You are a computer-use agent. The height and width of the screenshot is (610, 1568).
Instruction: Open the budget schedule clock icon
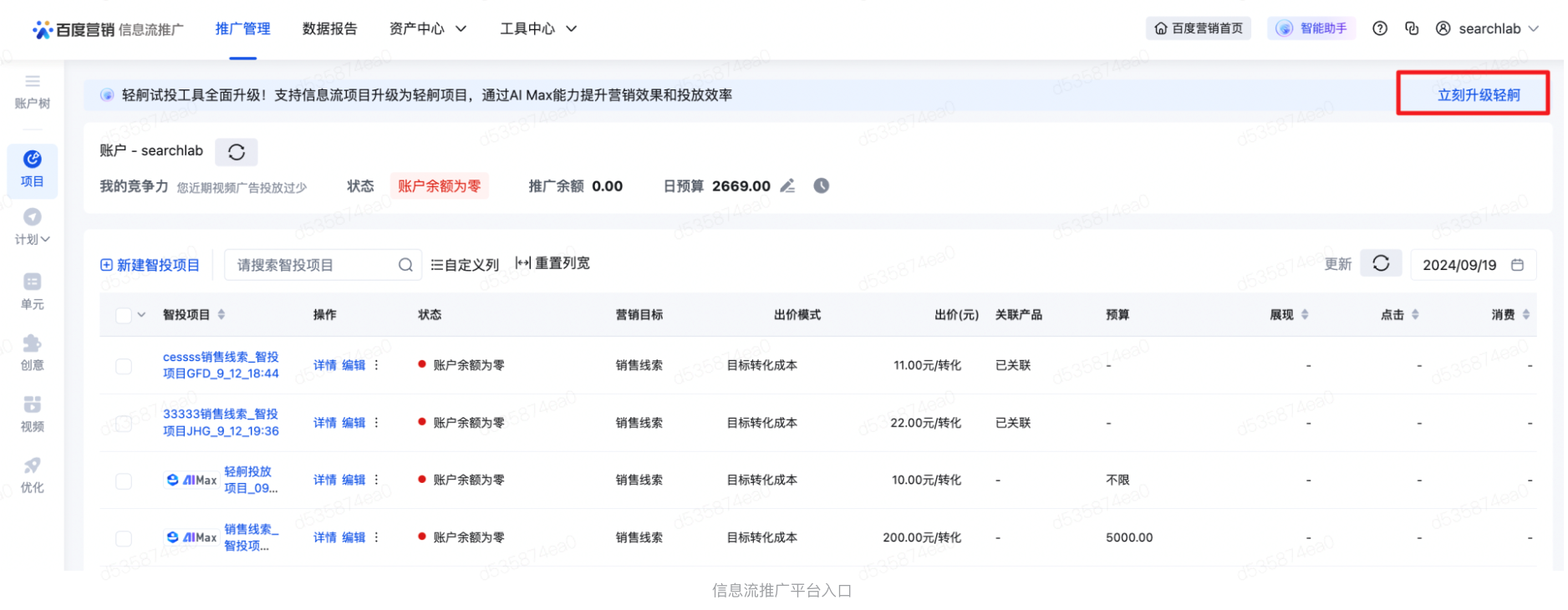[822, 186]
